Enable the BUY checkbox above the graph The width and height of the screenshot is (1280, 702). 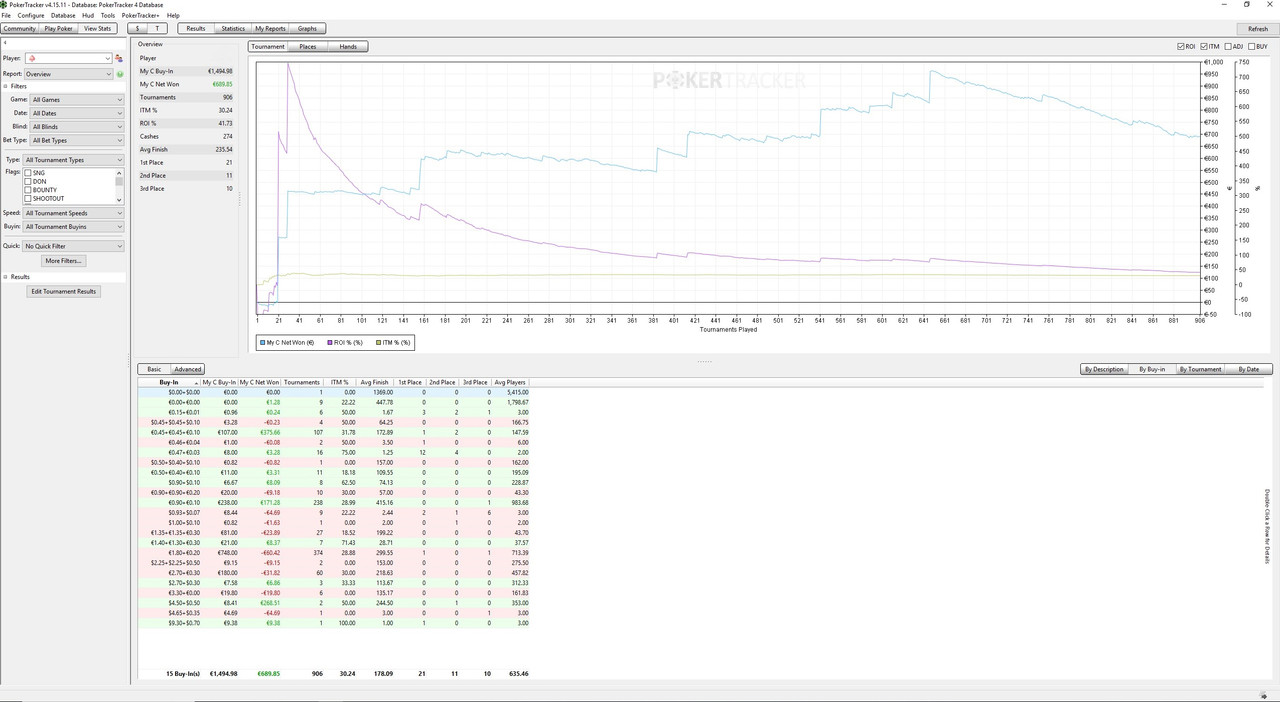tap(1251, 46)
